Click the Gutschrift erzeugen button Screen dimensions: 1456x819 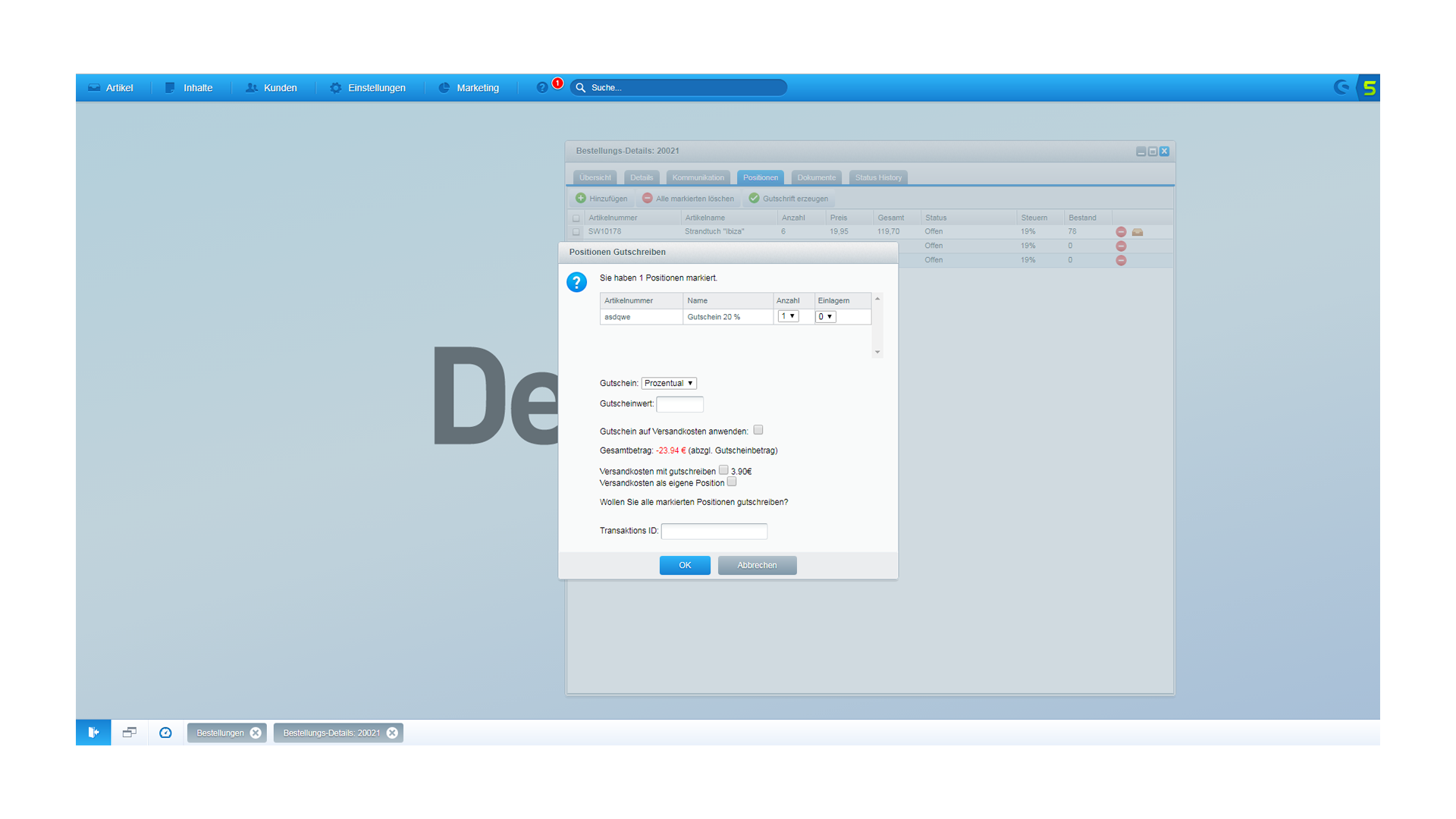[x=788, y=199]
